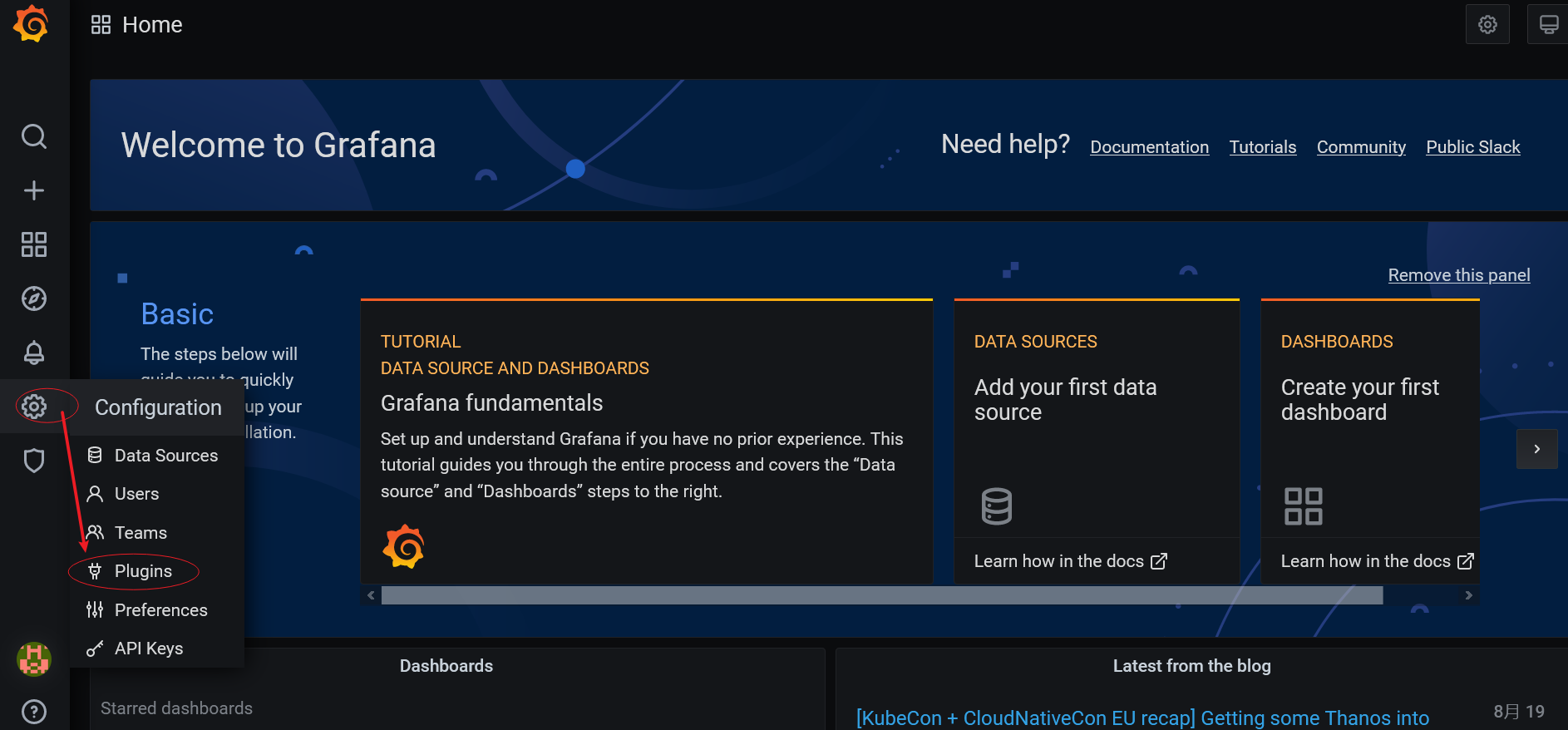The width and height of the screenshot is (1568, 730).
Task: Open the KubeCon blog post link
Action: click(x=1142, y=718)
